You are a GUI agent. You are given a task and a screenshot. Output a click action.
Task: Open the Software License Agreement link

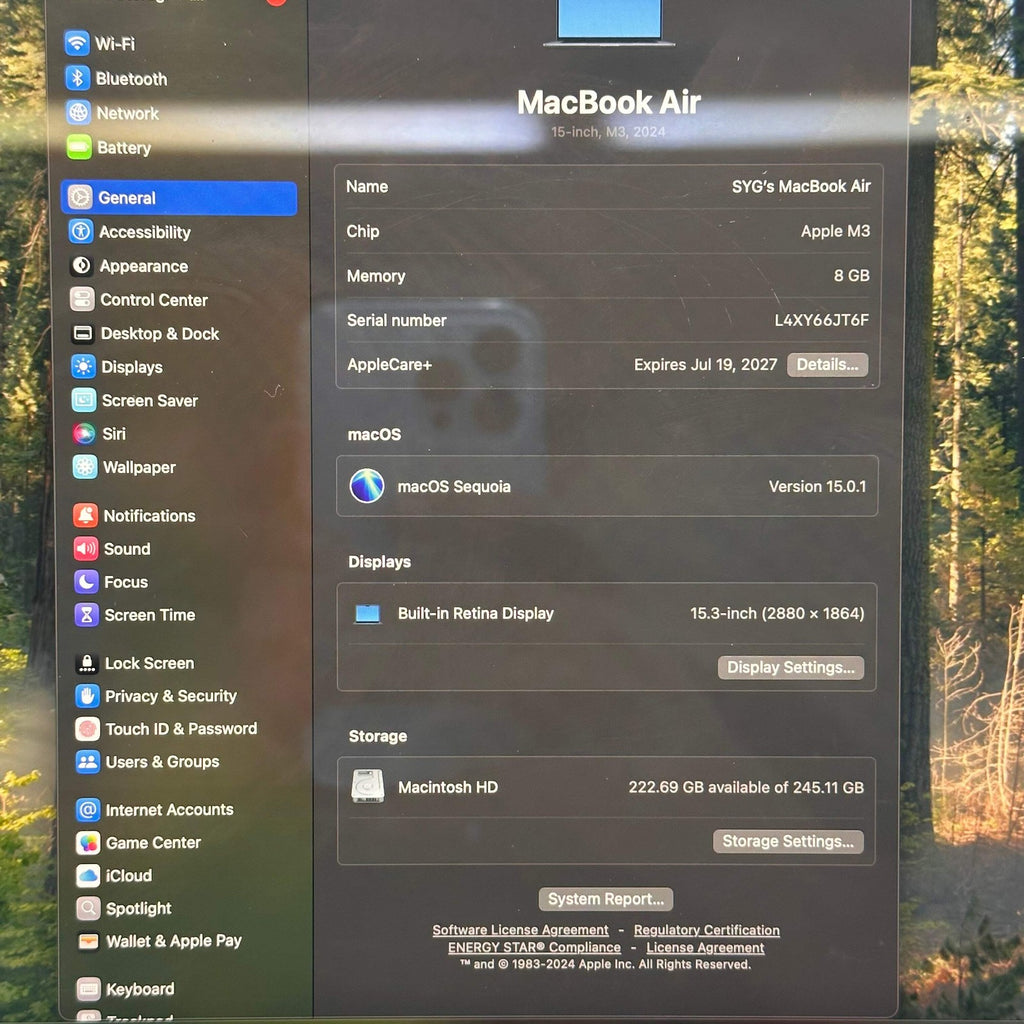pos(520,930)
